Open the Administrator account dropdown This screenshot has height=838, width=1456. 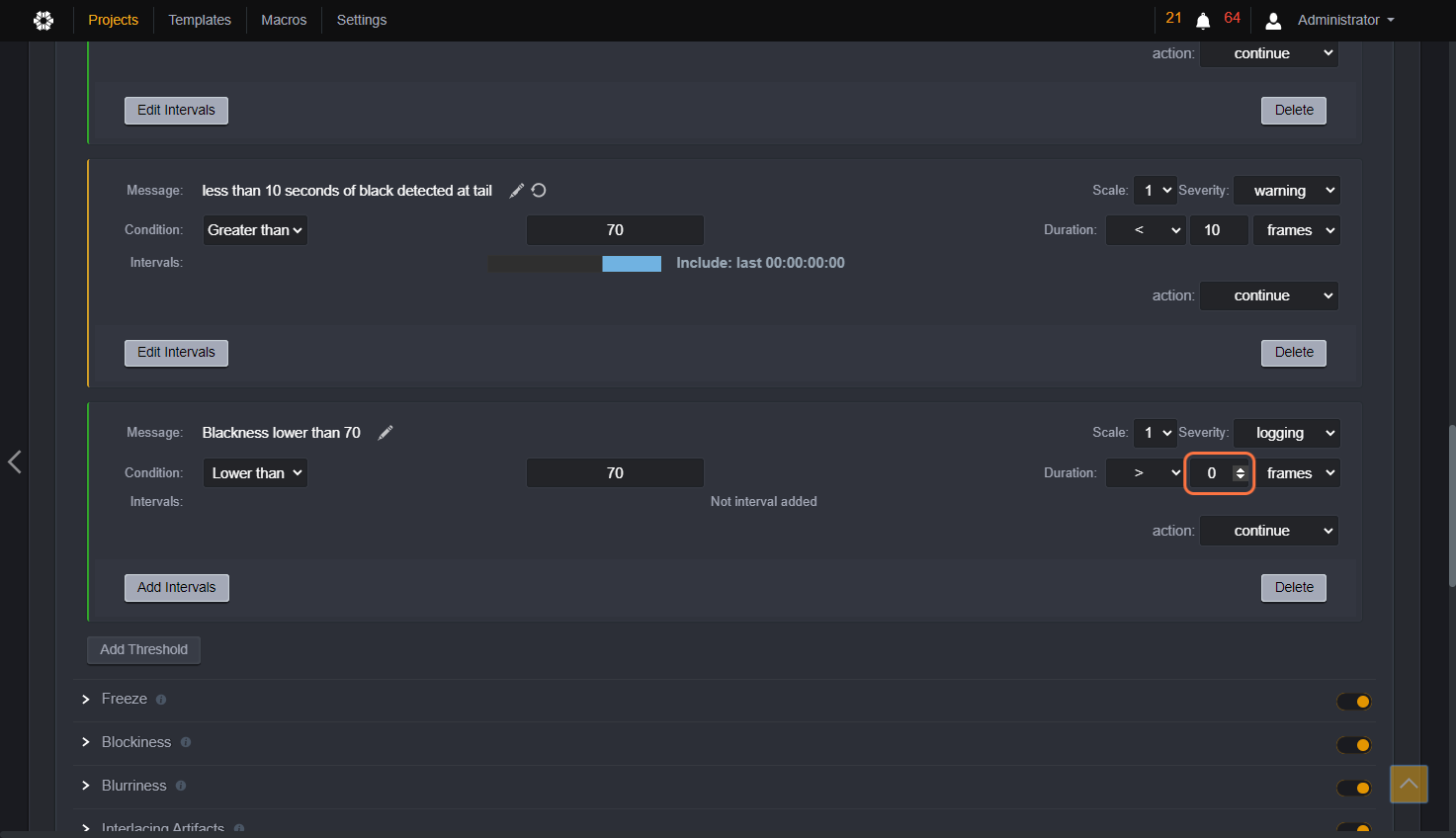(x=1345, y=20)
